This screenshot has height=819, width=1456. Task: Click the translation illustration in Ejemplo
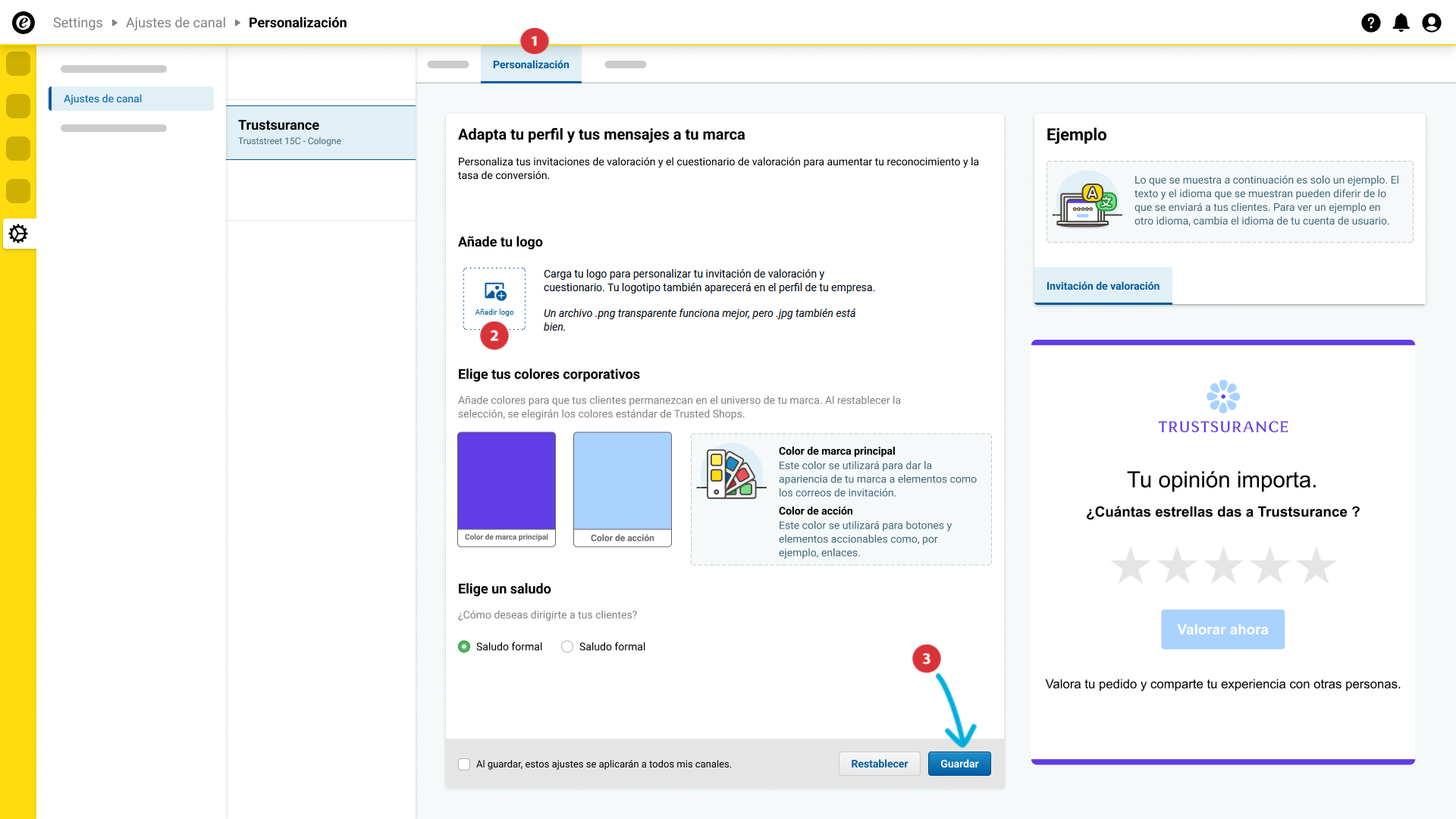pyautogui.click(x=1087, y=199)
